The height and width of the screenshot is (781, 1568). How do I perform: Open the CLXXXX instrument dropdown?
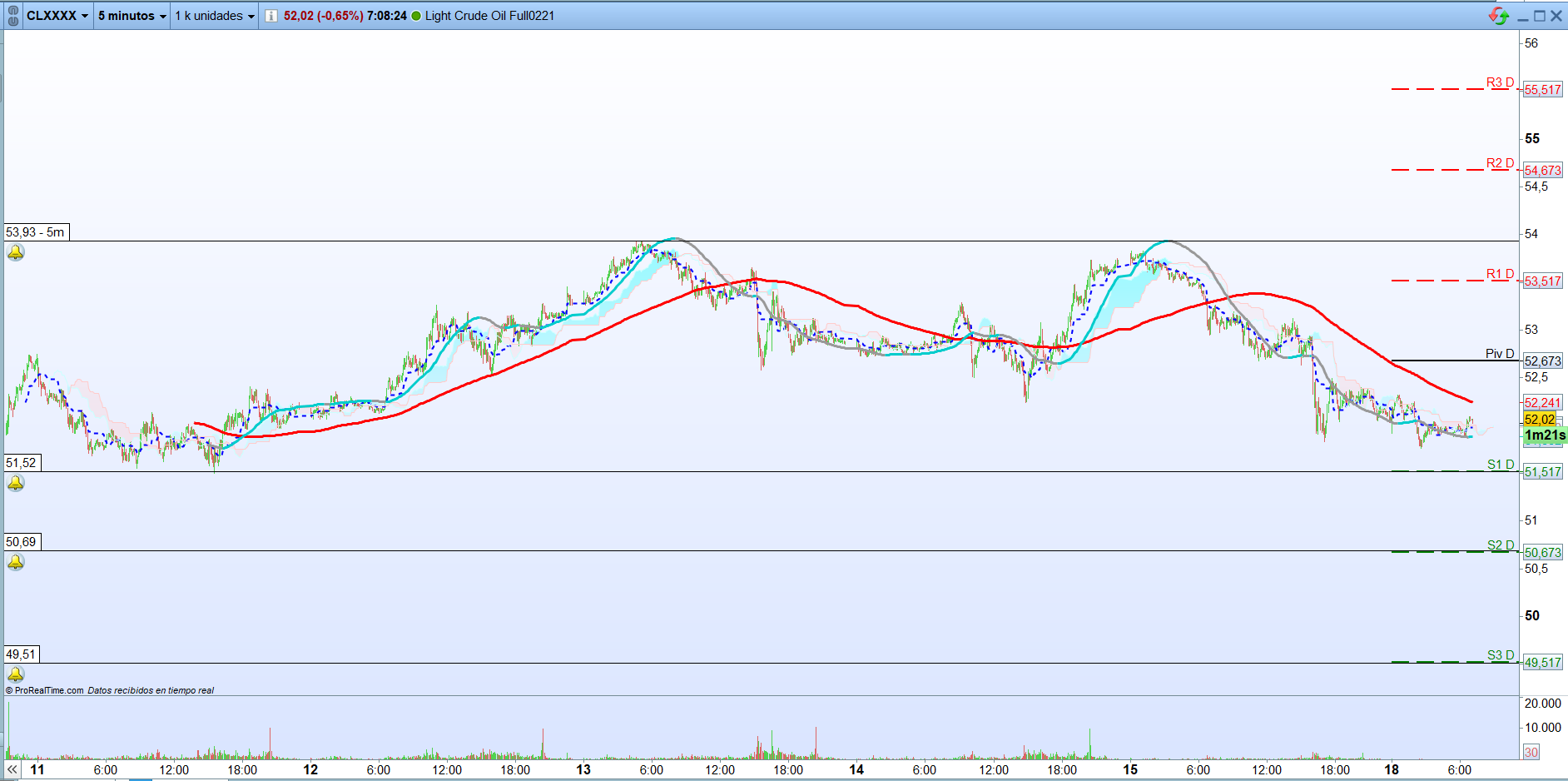(x=57, y=16)
